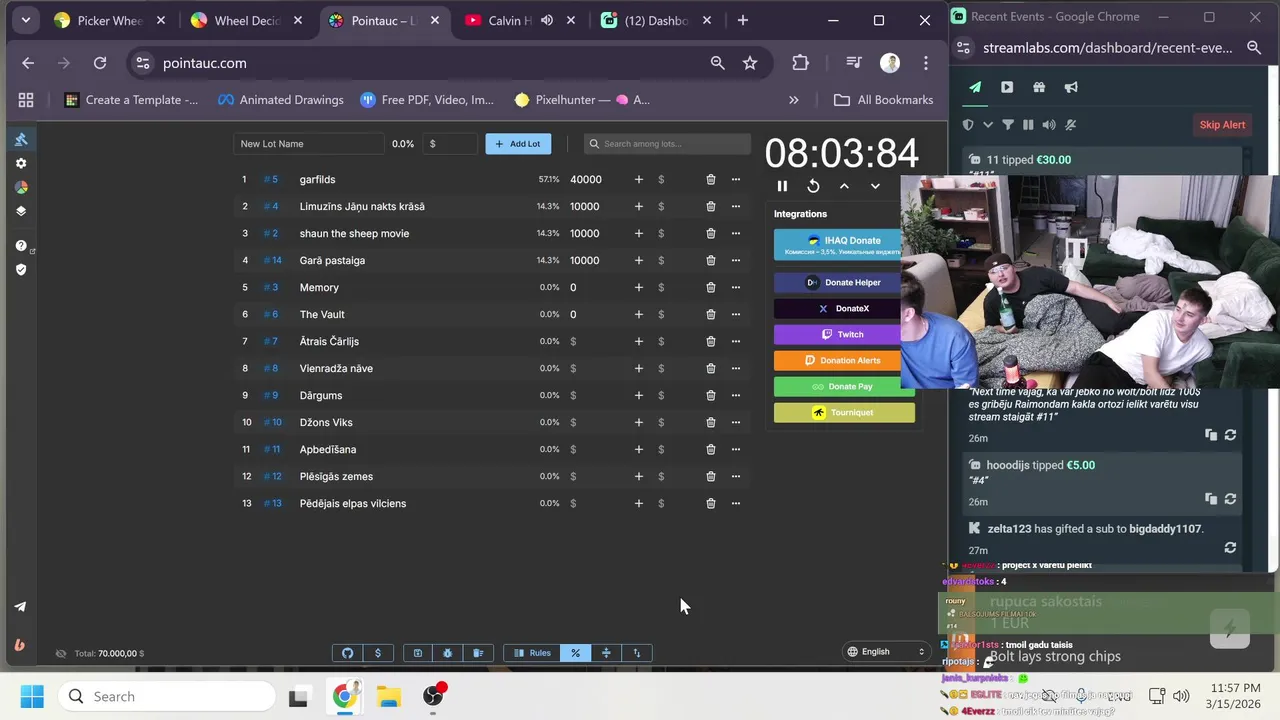The width and height of the screenshot is (1280, 720).
Task: Click the save icon in bottom toolbar
Action: tap(417, 653)
